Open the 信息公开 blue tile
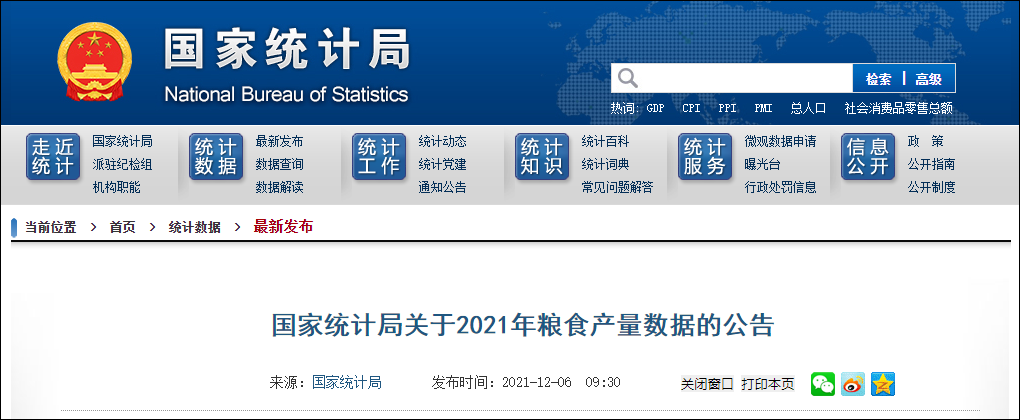Image resolution: width=1020 pixels, height=420 pixels. (x=868, y=157)
